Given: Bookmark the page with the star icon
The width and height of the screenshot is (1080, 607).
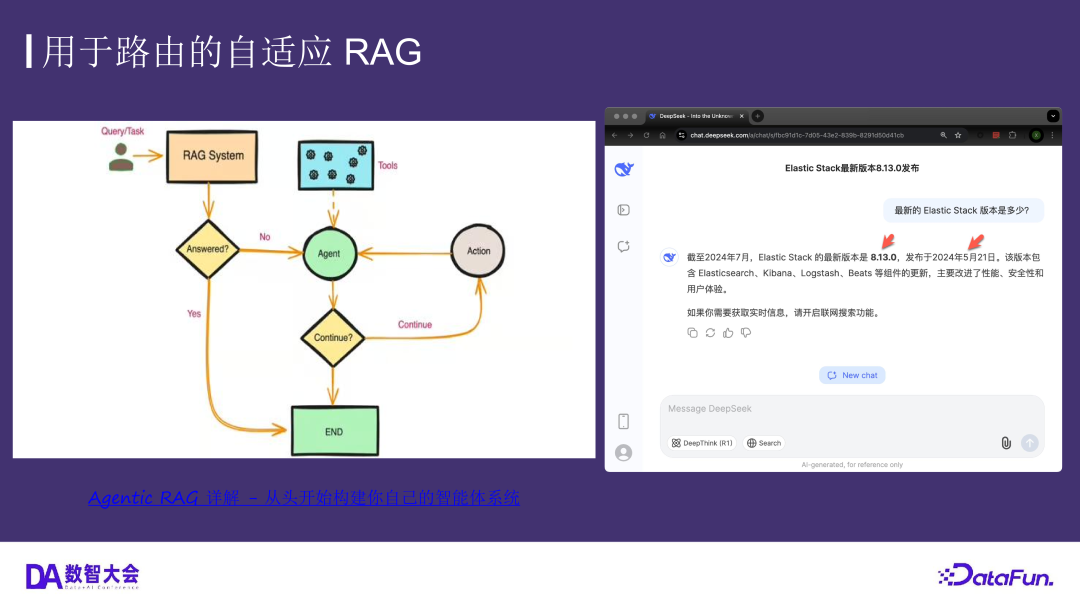Looking at the screenshot, I should click(958, 135).
